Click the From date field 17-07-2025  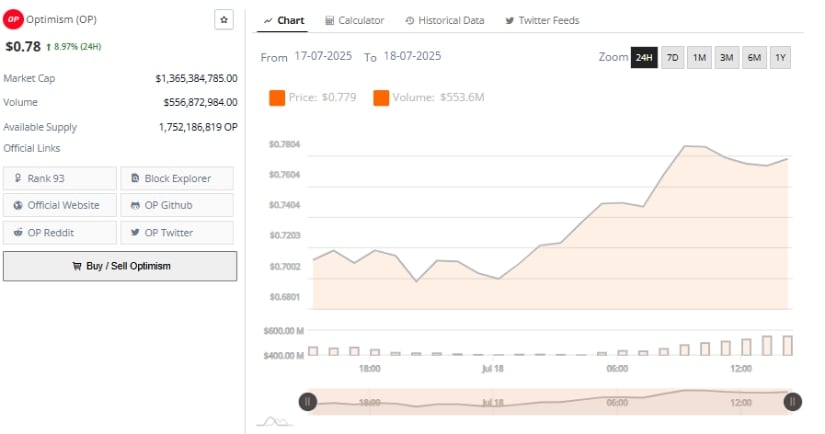pos(323,56)
